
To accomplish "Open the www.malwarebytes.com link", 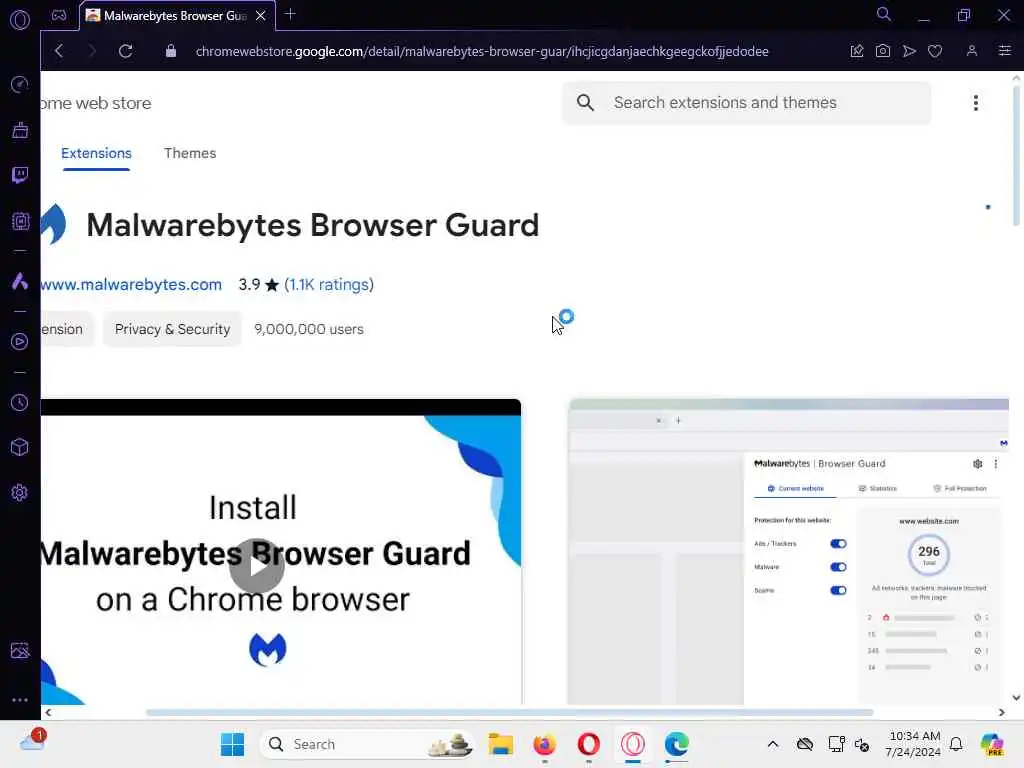I will [x=131, y=285].
